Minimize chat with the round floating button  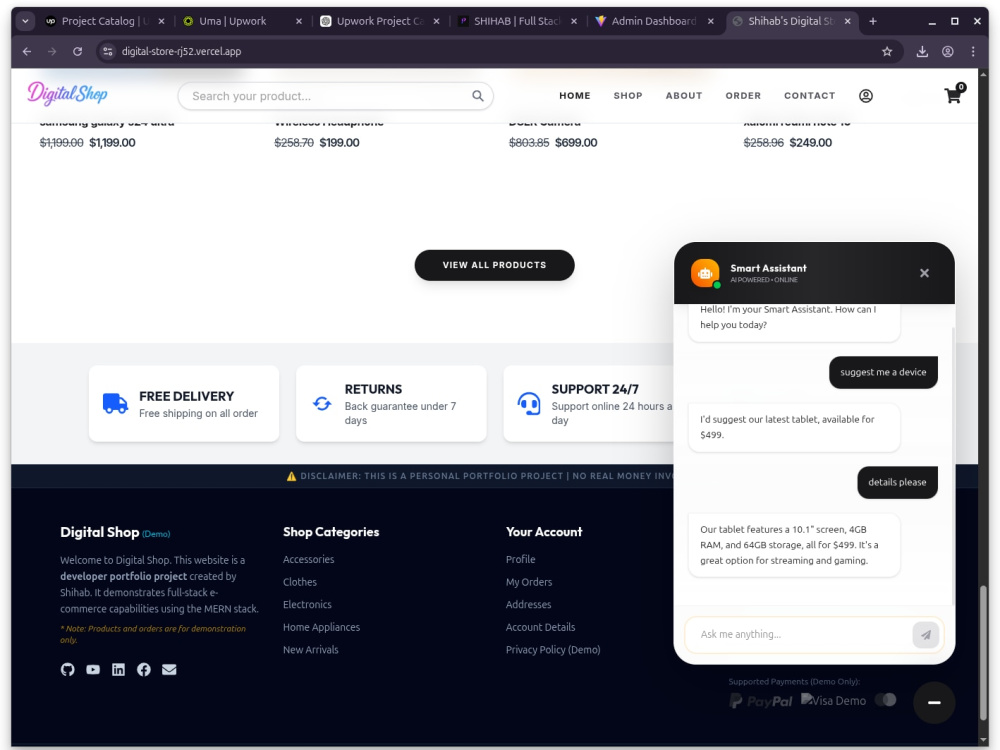tap(934, 702)
